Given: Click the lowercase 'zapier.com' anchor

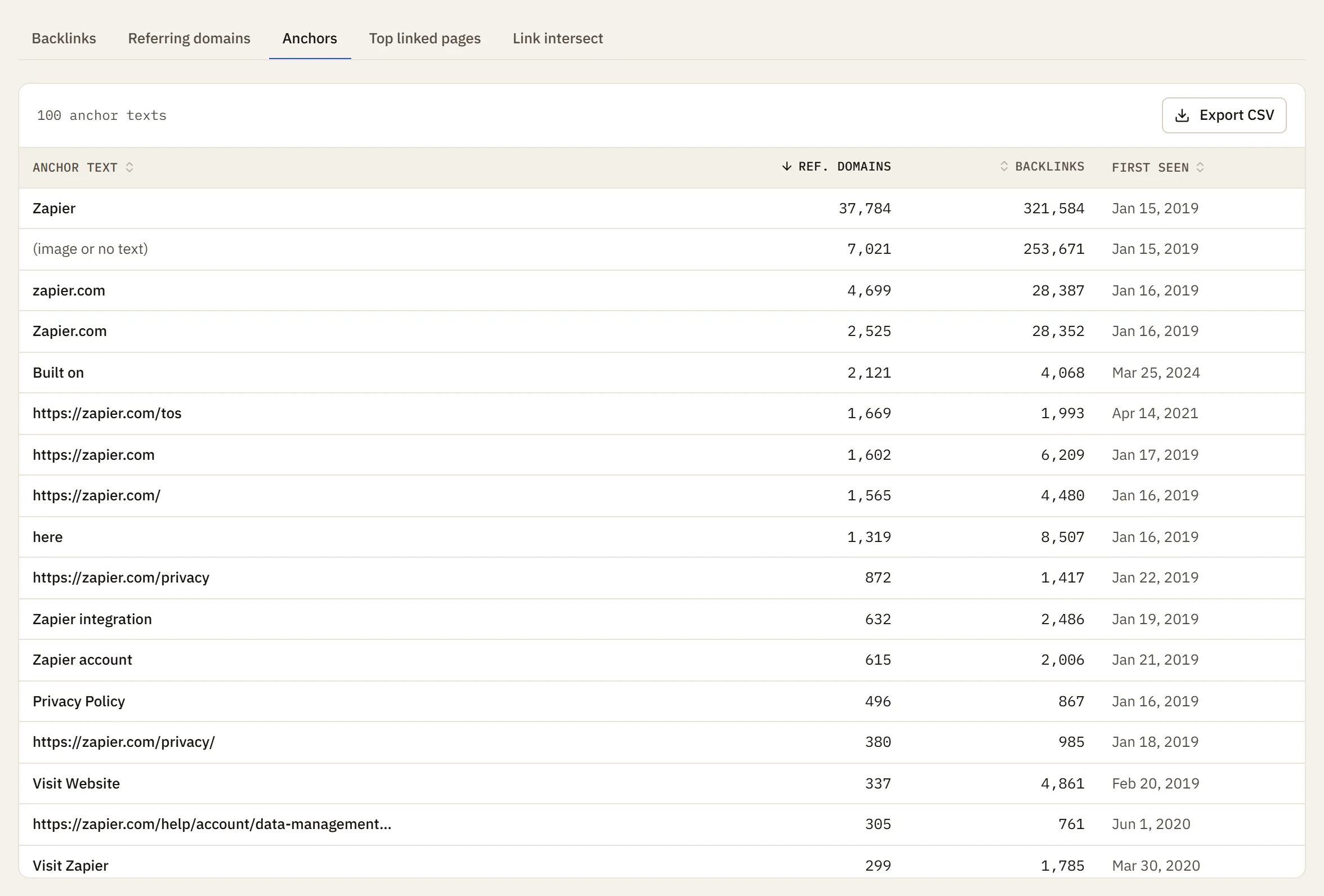Looking at the screenshot, I should pyautogui.click(x=69, y=290).
